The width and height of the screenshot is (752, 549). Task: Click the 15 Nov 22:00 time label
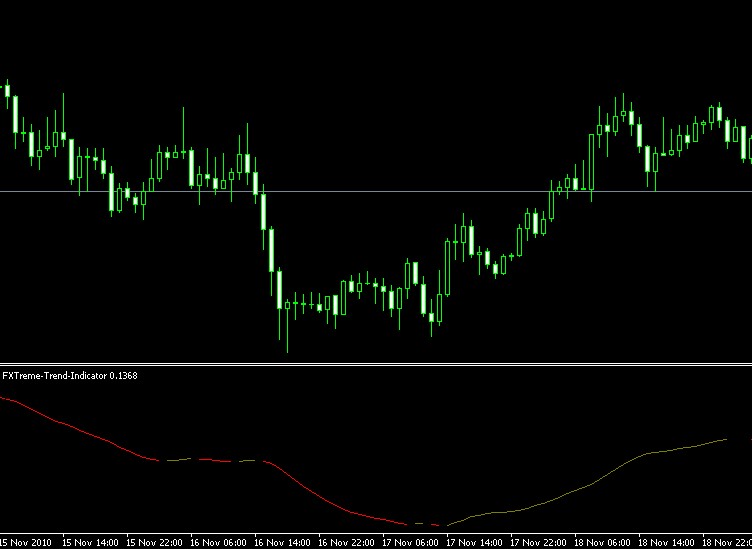(154, 543)
